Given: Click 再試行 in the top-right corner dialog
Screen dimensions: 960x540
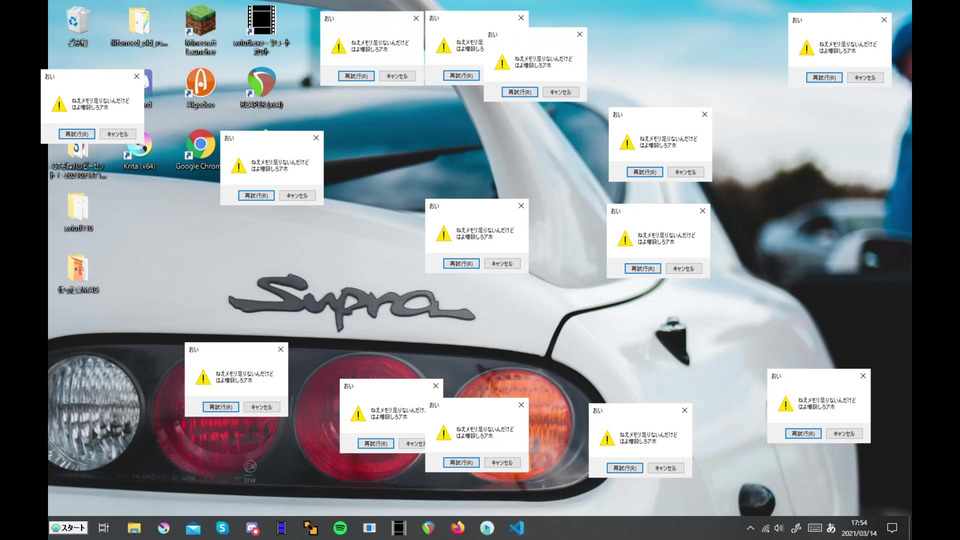Looking at the screenshot, I should (824, 77).
